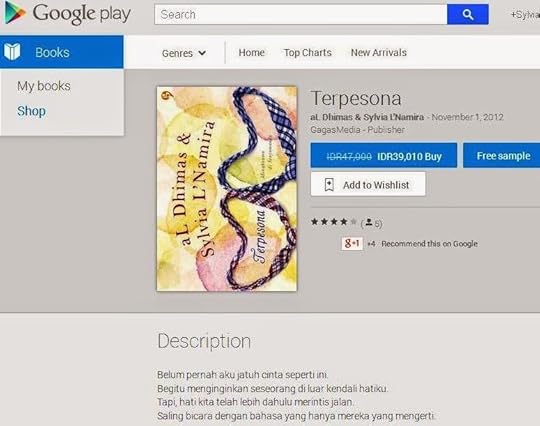The image size is (540, 426).
Task: Click the blue magnifier search button
Action: click(467, 14)
